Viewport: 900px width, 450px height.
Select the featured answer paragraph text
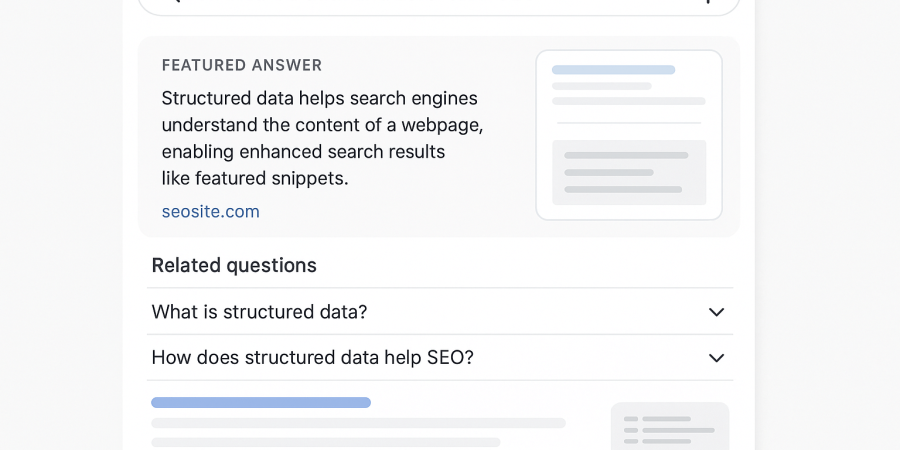click(x=322, y=138)
